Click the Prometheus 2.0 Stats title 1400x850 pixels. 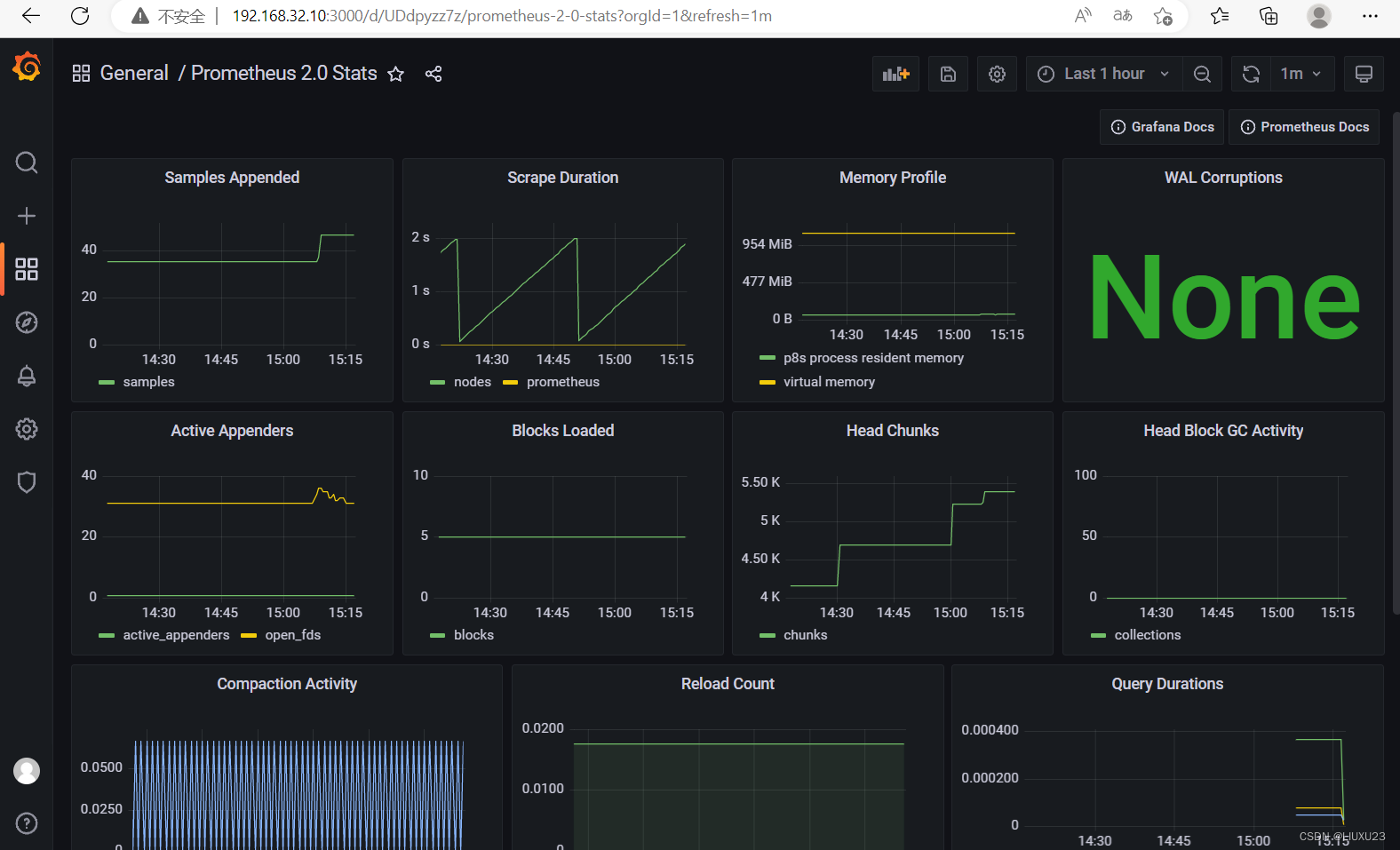click(x=284, y=73)
